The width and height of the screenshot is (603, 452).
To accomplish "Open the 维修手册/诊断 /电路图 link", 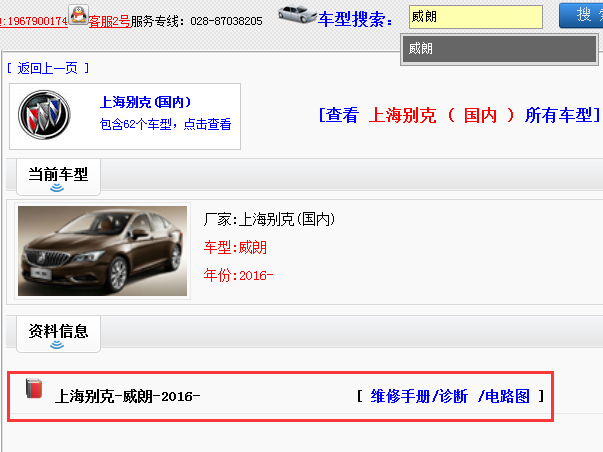I will 450,396.
